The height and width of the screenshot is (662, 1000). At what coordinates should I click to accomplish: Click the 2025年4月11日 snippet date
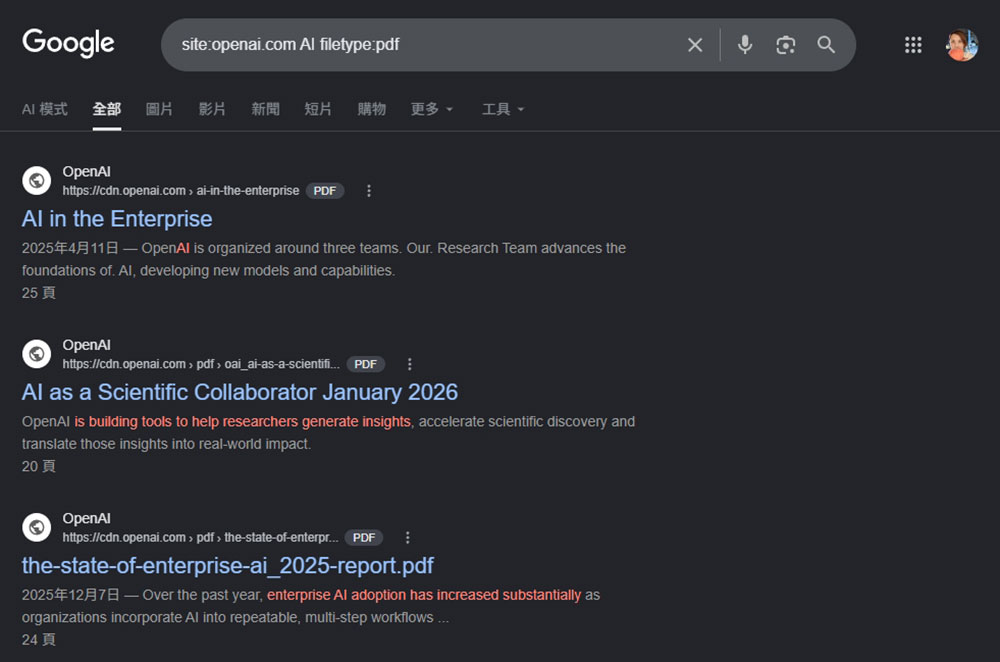tap(70, 248)
